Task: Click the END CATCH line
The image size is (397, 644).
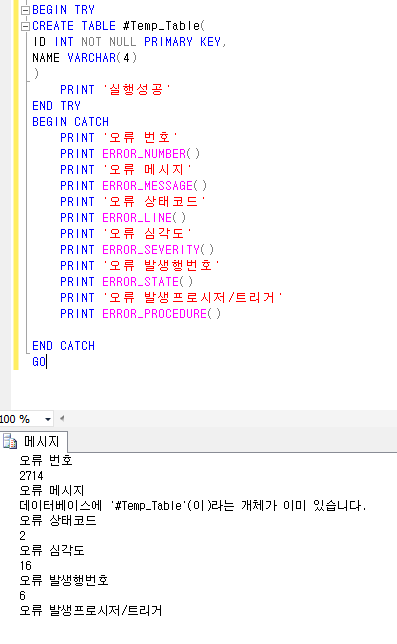Action: pyautogui.click(x=64, y=346)
